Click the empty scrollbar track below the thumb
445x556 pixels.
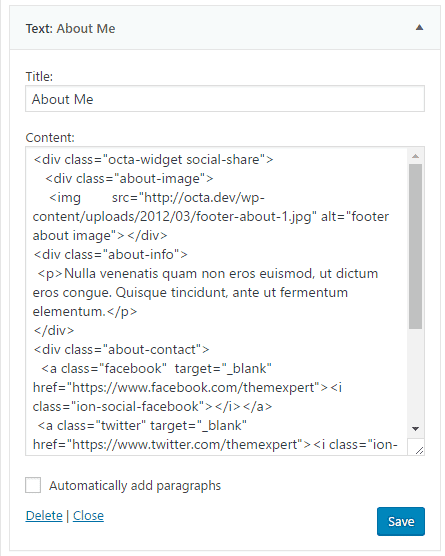click(x=415, y=375)
